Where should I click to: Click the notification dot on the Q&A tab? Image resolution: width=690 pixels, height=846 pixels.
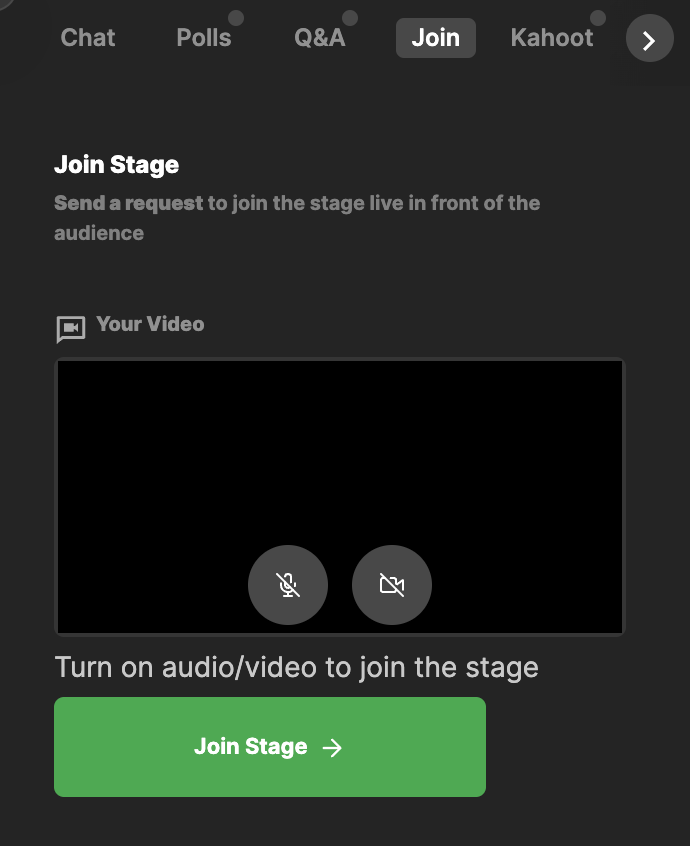pyautogui.click(x=349, y=16)
